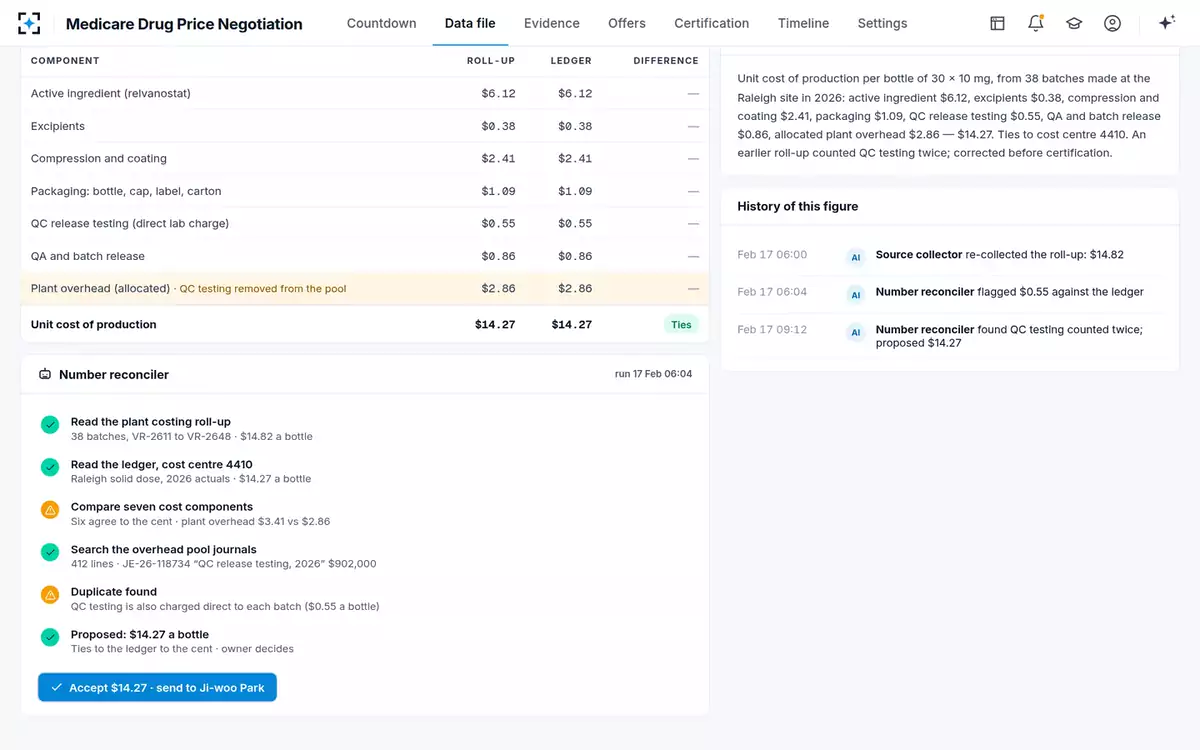Open the AI sparkle assistant icon
The height and width of the screenshot is (750, 1200).
(x=1166, y=23)
